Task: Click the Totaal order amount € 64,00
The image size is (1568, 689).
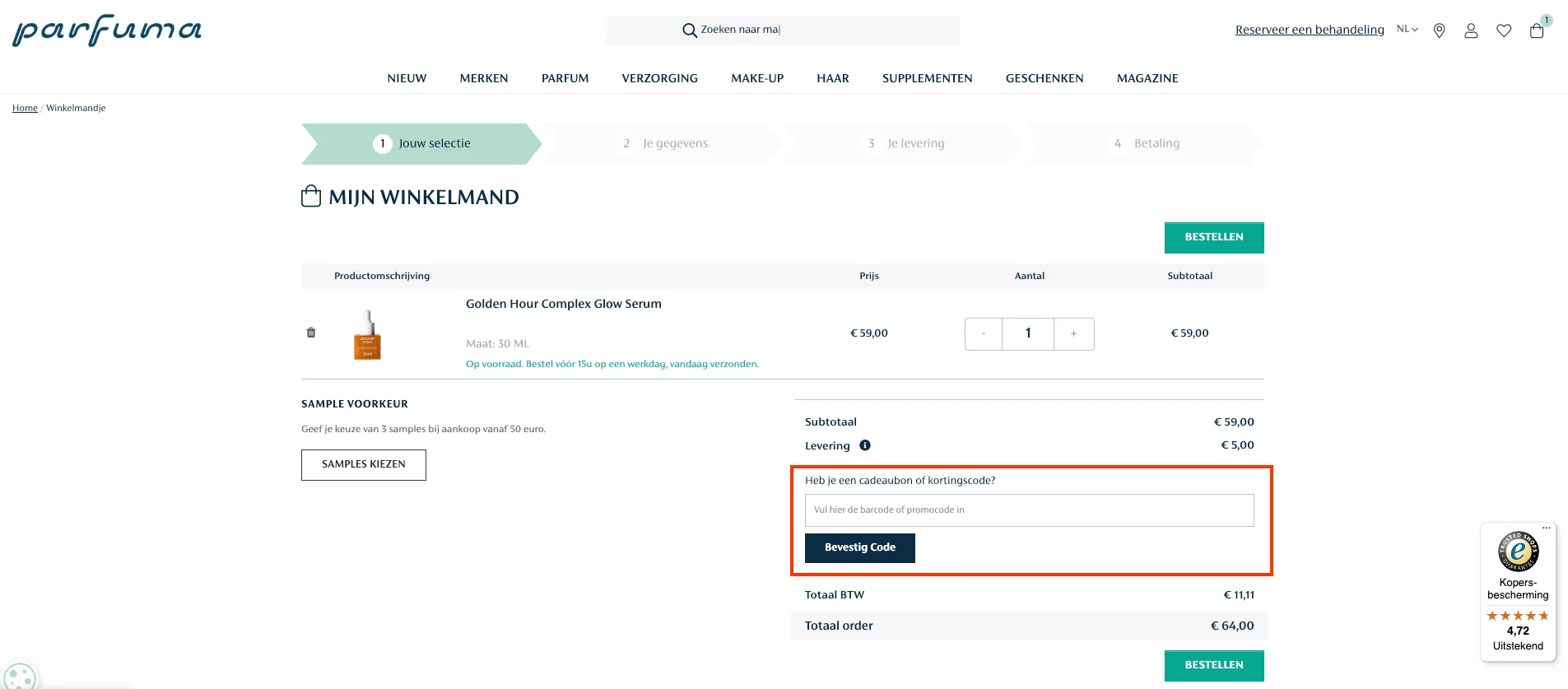Action: click(x=1232, y=626)
